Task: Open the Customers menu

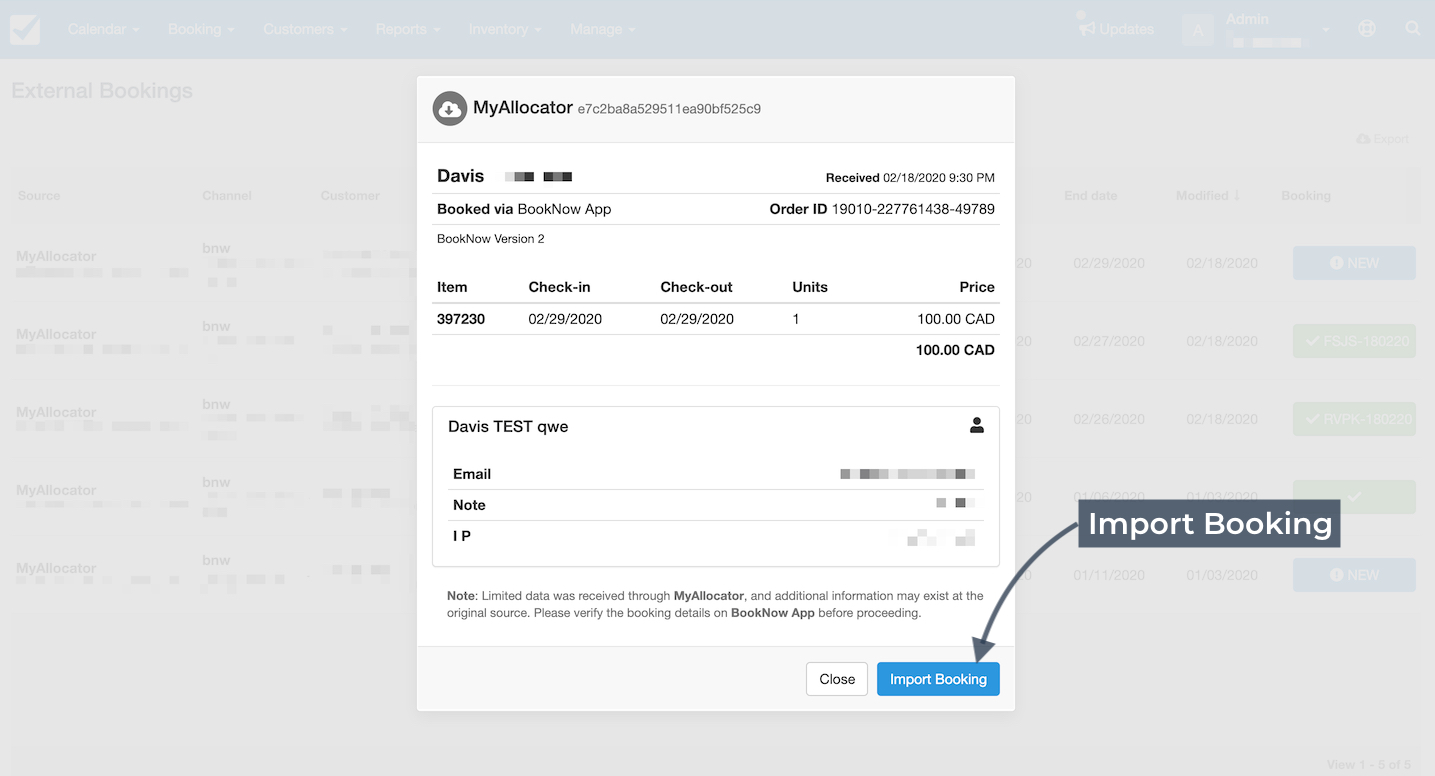Action: click(x=305, y=29)
